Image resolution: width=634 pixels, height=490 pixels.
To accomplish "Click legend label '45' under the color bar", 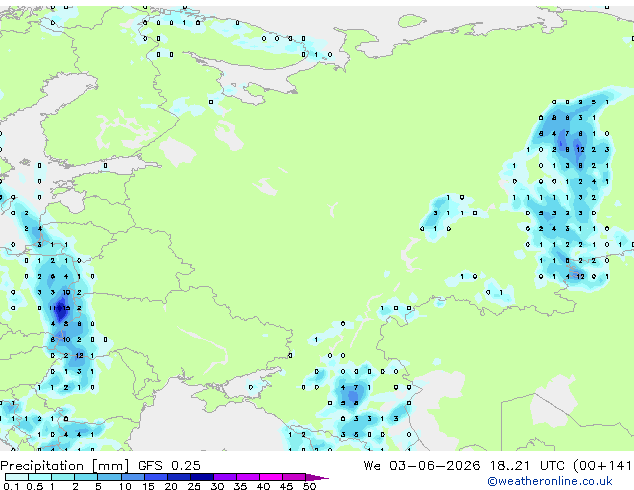I will point(286,486).
